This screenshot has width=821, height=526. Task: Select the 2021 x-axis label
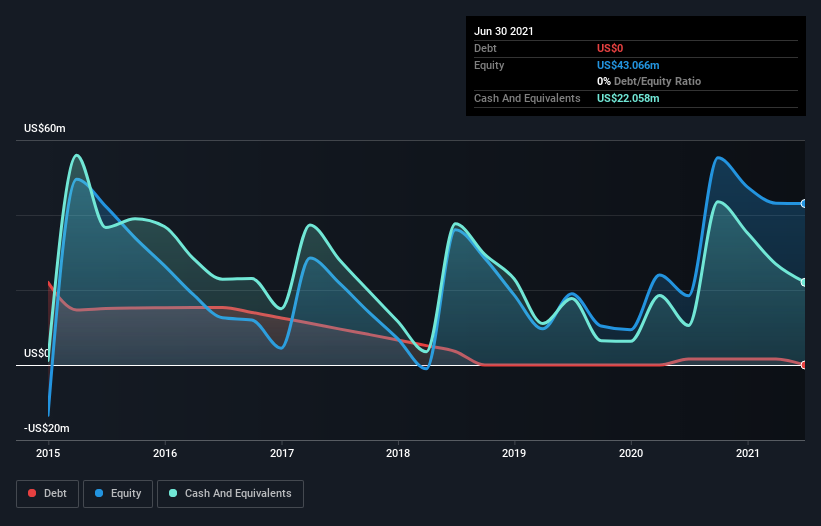(748, 453)
